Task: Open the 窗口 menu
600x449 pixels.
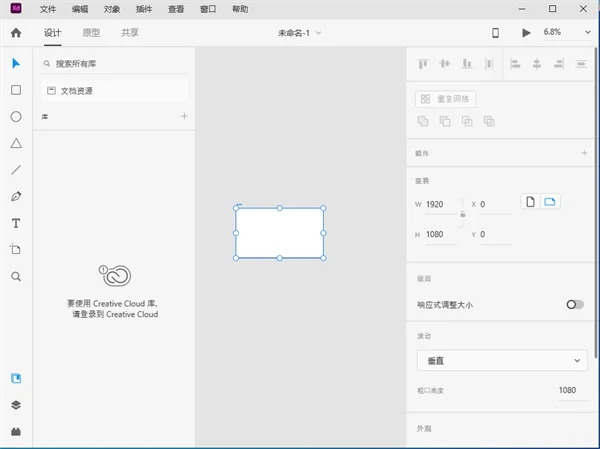Action: (208, 9)
